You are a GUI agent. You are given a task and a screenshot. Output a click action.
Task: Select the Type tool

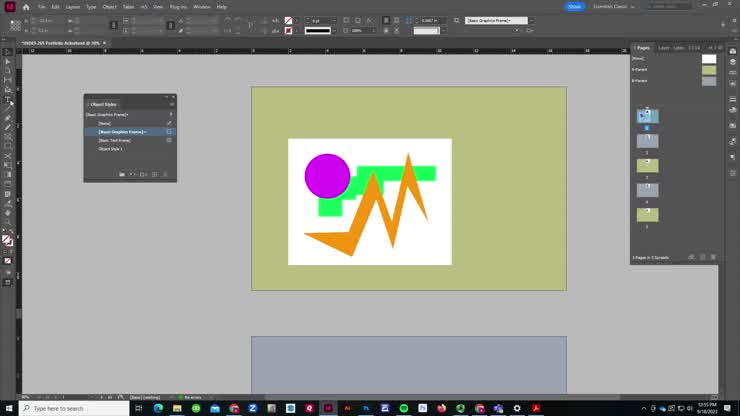(8, 99)
